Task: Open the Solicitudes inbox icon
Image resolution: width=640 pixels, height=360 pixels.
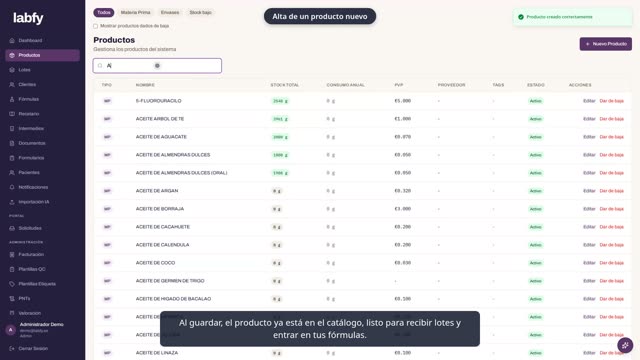Action: pyautogui.click(x=12, y=228)
